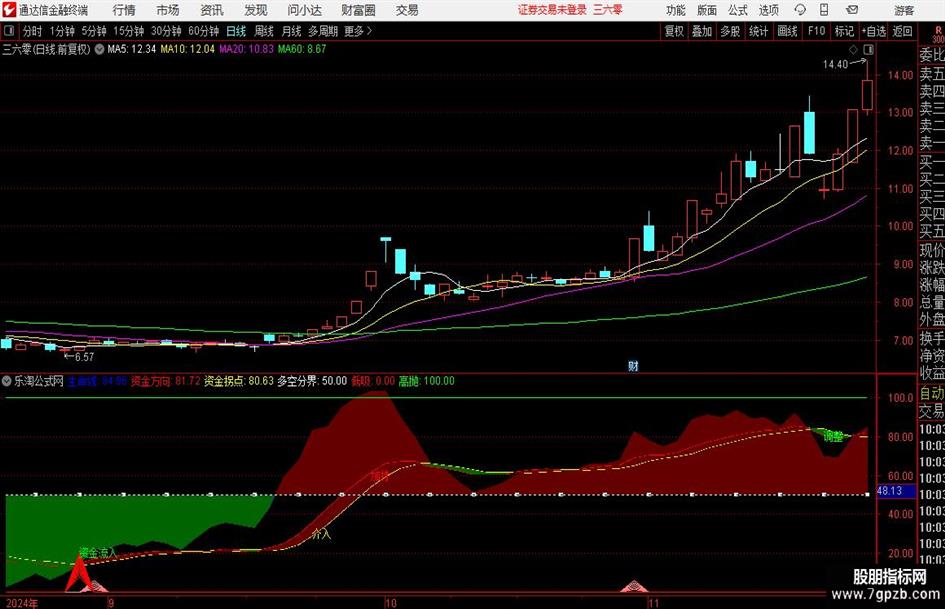Open the 财富圈 menu
945x609 pixels.
point(358,10)
